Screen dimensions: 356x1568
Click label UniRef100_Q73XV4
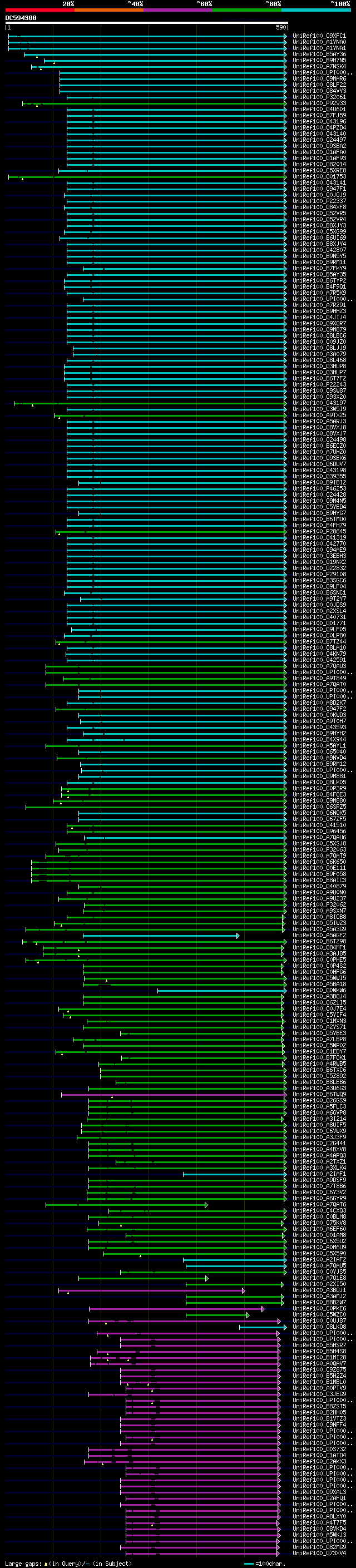click(x=319, y=1553)
